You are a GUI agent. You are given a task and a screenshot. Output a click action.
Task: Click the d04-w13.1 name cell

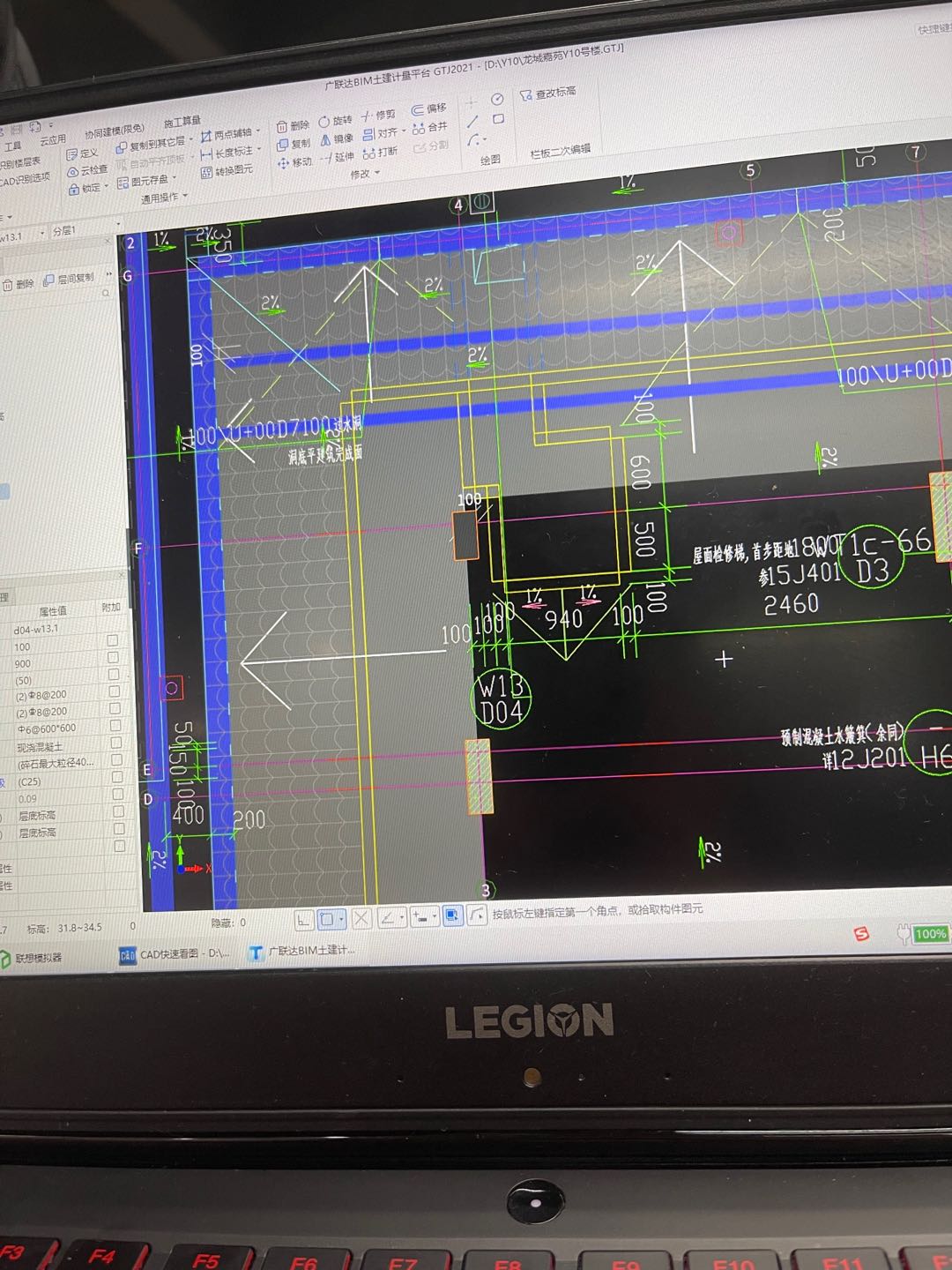point(56,630)
